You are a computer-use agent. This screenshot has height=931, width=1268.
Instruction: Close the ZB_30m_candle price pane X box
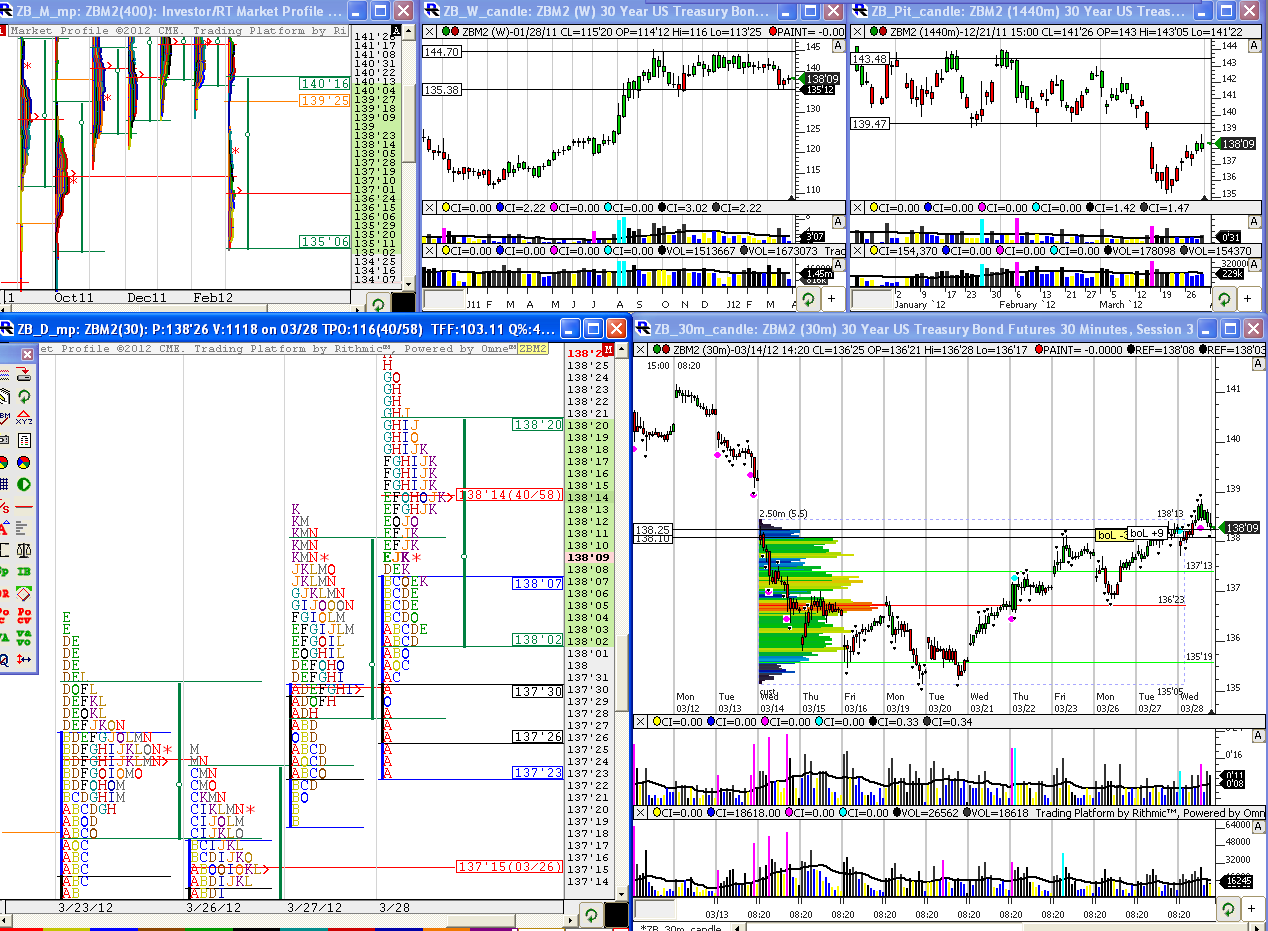[641, 348]
